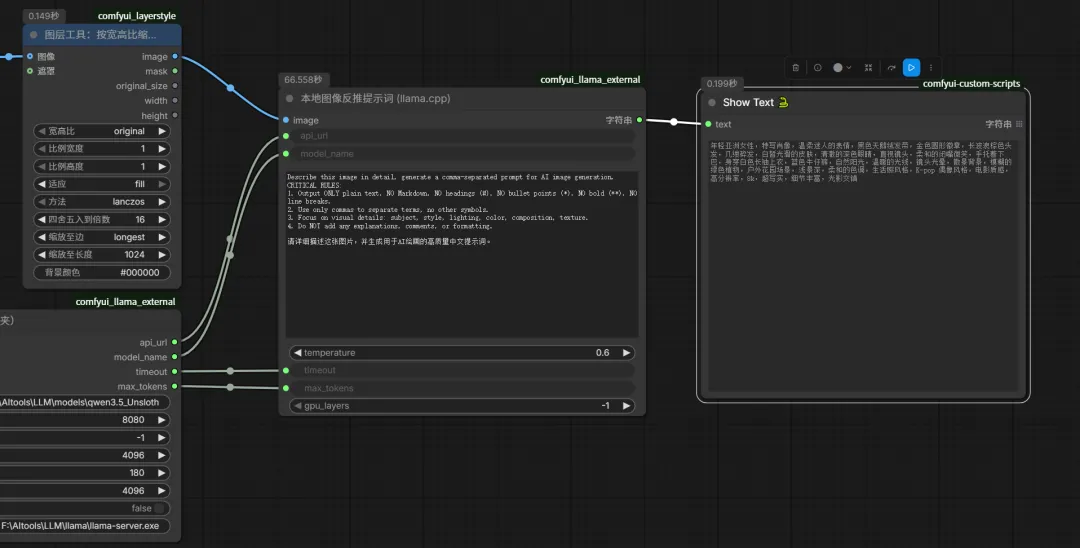The image size is (1080, 548).
Task: Open the 适应 fill combo
Action: click(101, 184)
